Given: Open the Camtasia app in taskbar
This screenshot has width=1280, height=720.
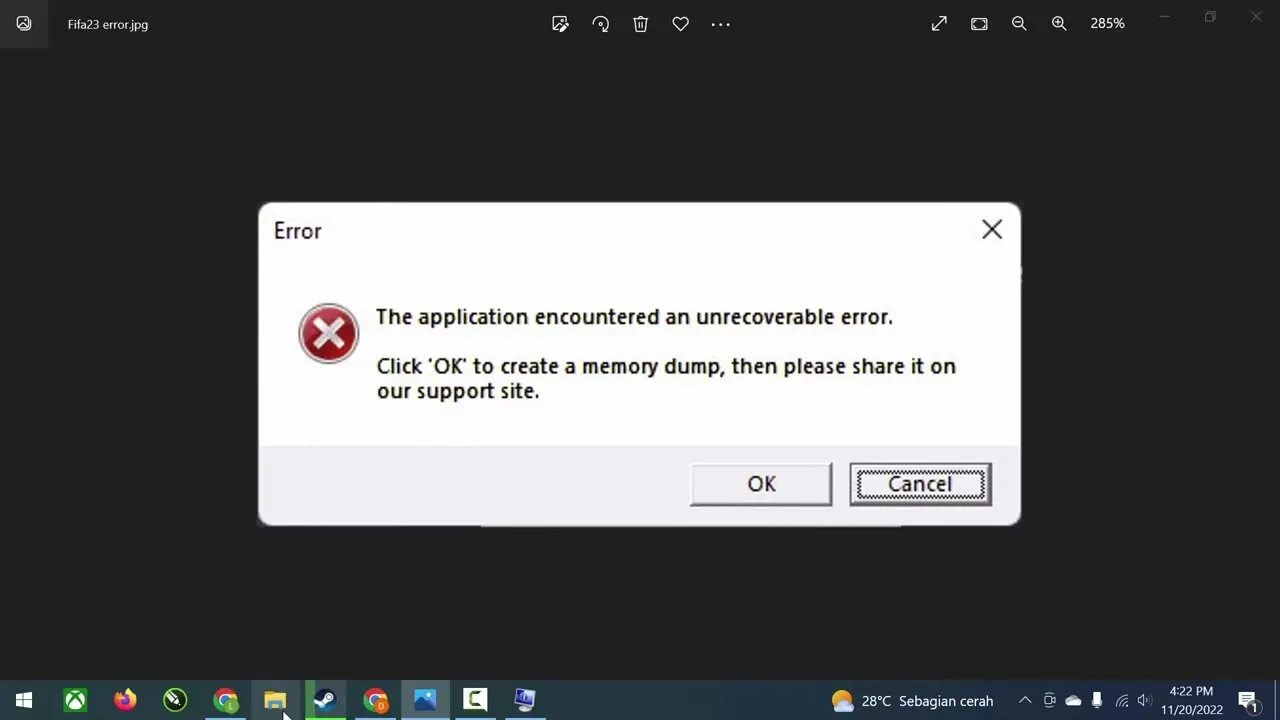Looking at the screenshot, I should click(475, 700).
